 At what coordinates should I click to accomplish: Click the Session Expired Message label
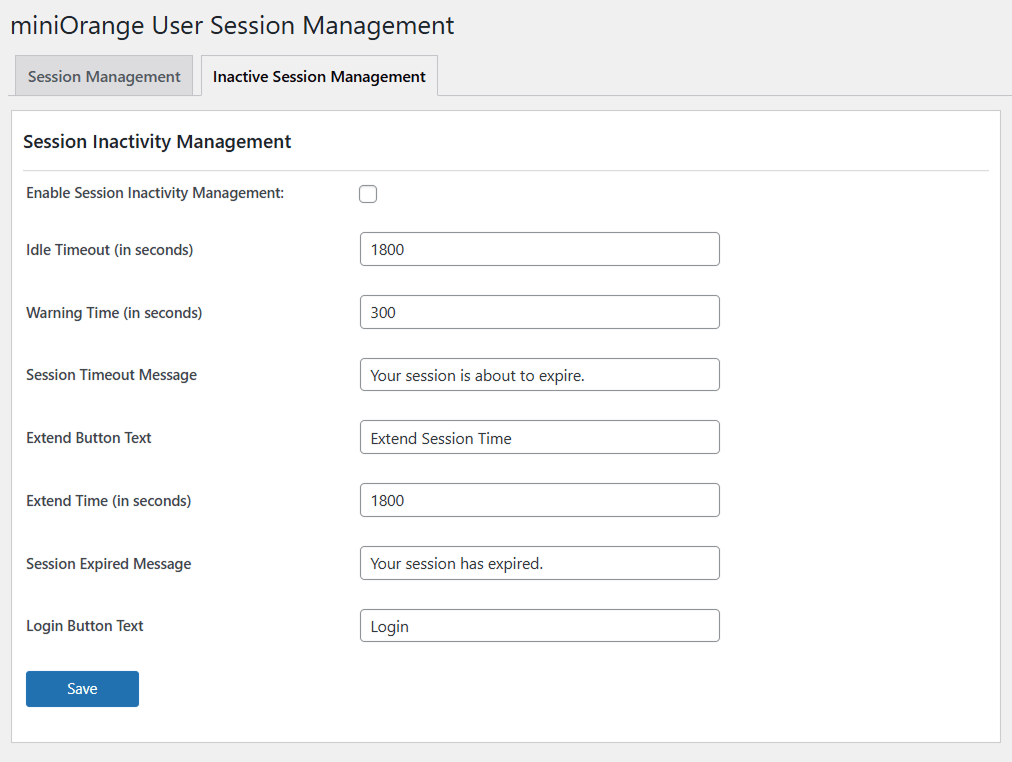coord(108,564)
